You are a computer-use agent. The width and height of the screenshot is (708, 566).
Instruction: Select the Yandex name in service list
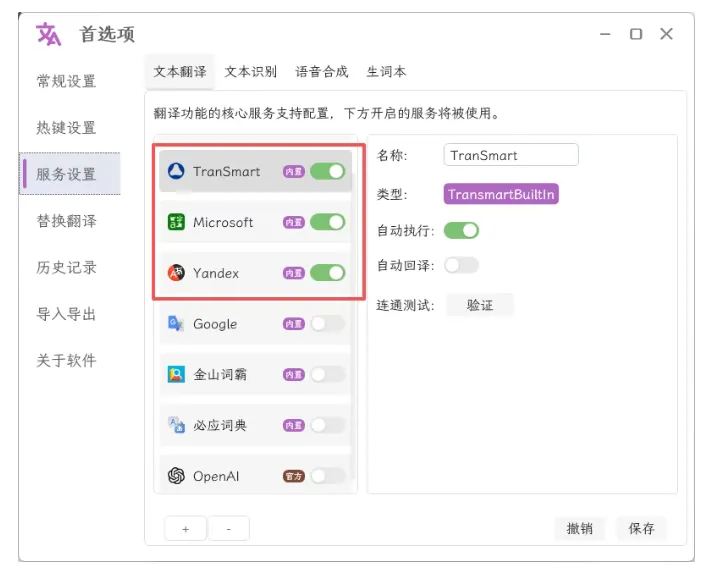216,273
